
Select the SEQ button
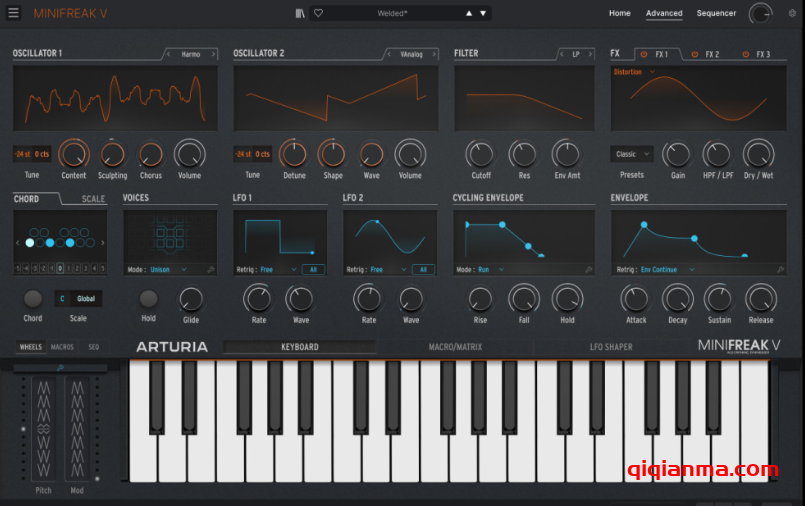coord(93,347)
